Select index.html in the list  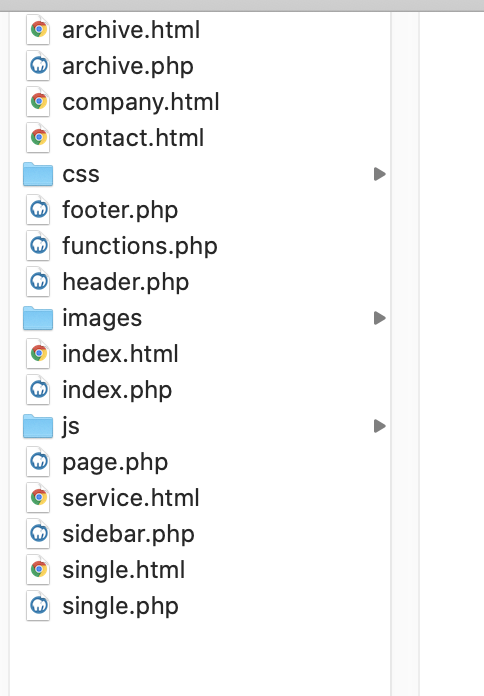click(120, 354)
